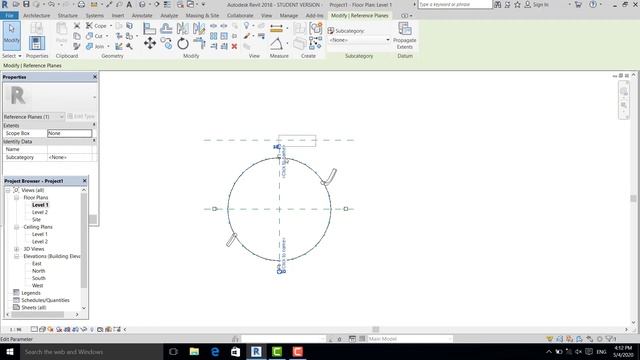Click the Name field in Identity Data
This screenshot has height=360, width=640.
69,149
